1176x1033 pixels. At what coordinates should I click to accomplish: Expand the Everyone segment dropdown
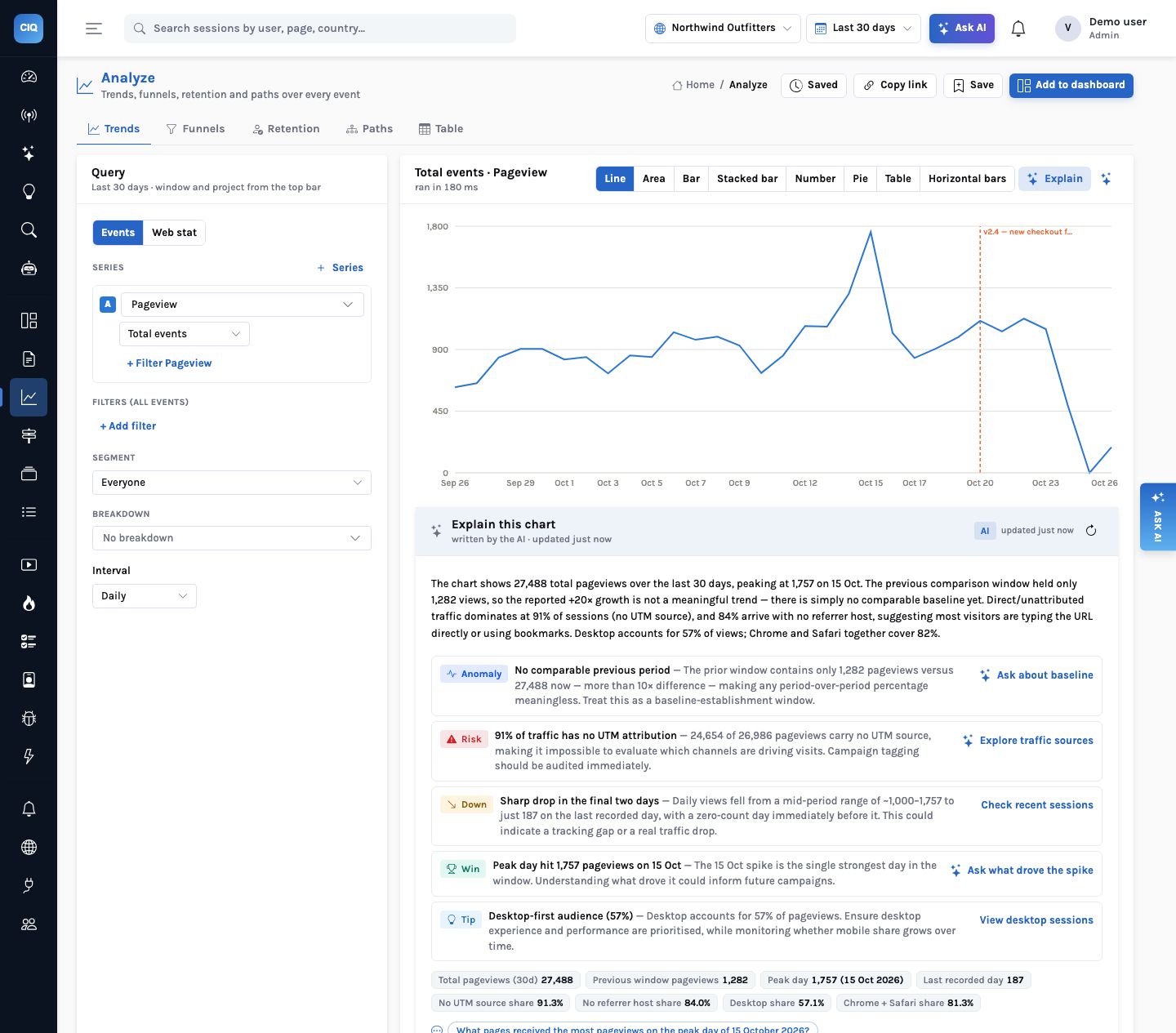click(232, 483)
